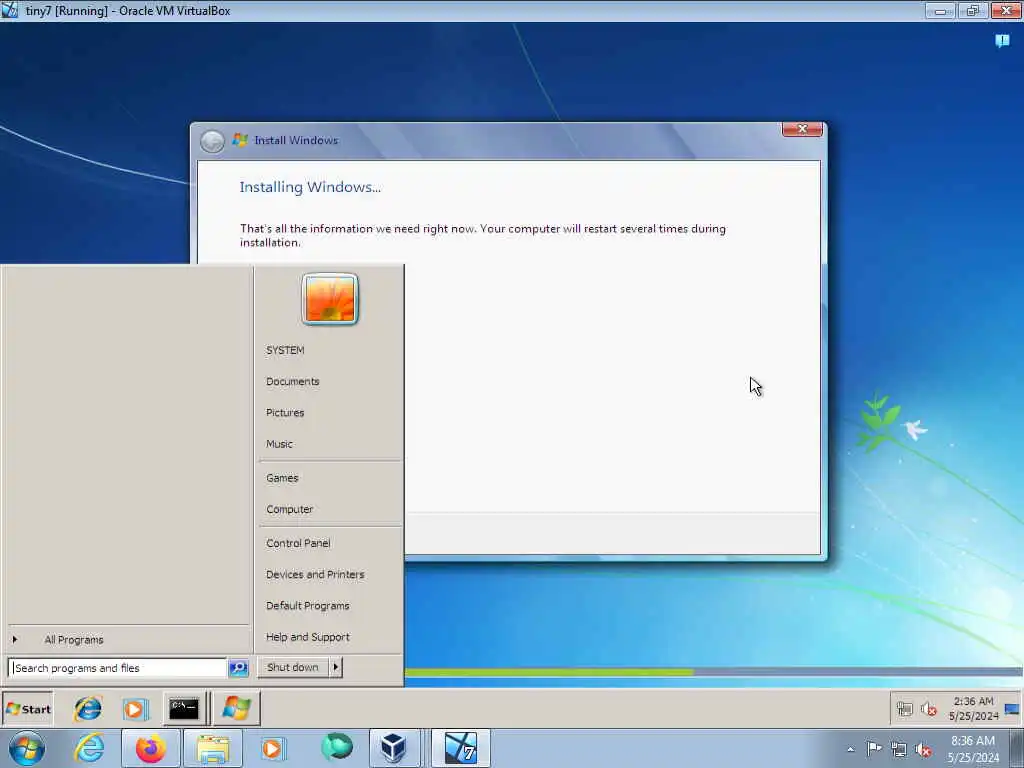Click the Install Windows title logo icon
Image resolution: width=1024 pixels, height=768 pixels.
coord(240,140)
